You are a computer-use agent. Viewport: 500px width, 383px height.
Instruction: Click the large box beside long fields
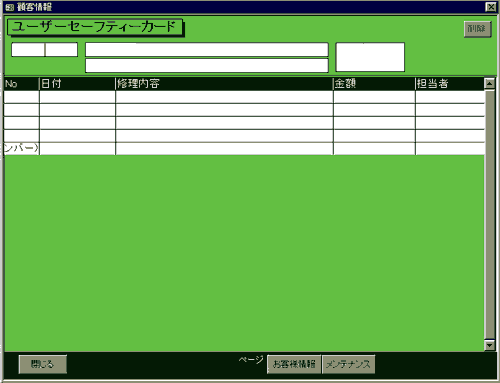[370, 57]
